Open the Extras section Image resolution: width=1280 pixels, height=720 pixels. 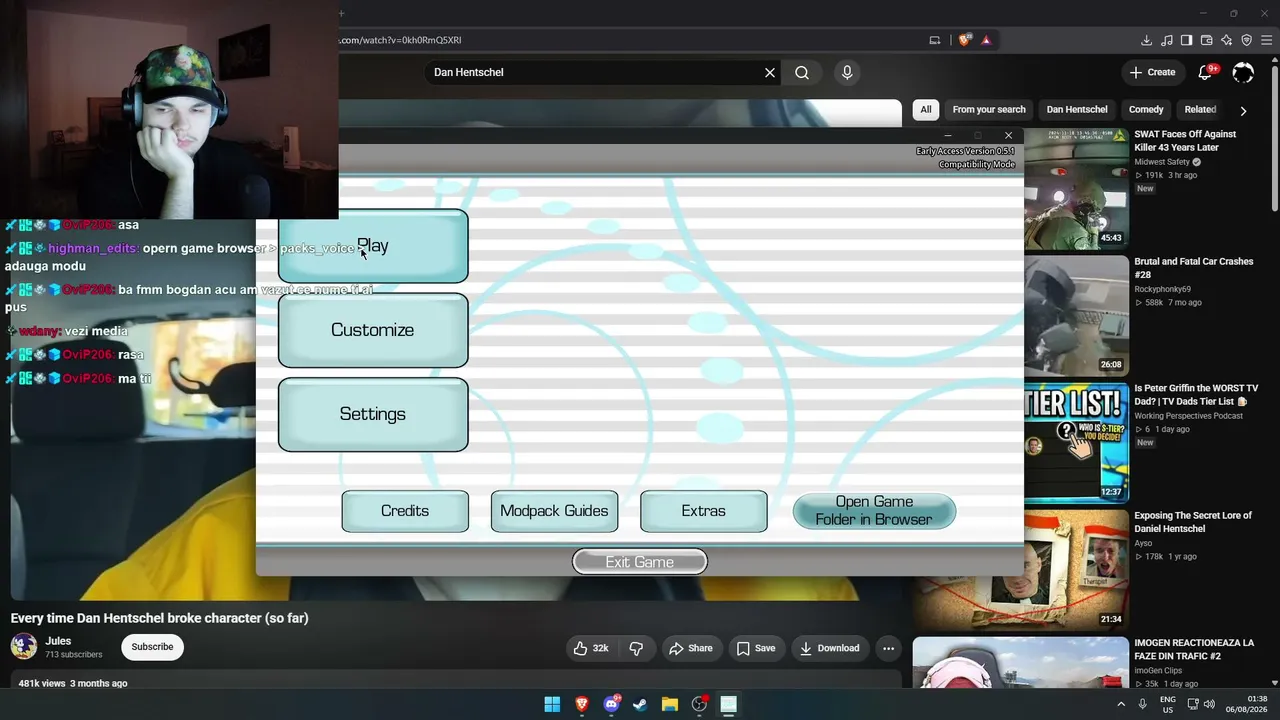[704, 511]
